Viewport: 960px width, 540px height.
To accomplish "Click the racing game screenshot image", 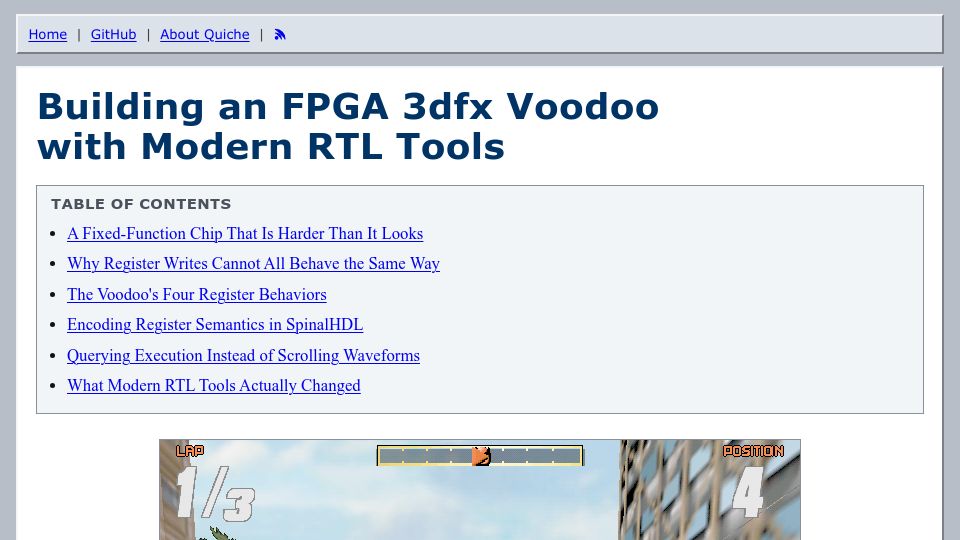I will click(x=480, y=490).
